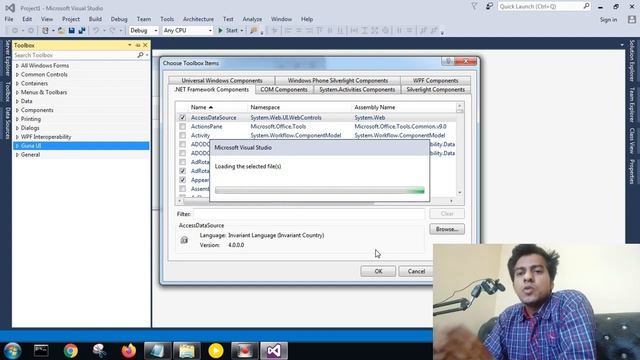Click the Open File toolbar icon
The image size is (640, 360).
tap(61, 31)
